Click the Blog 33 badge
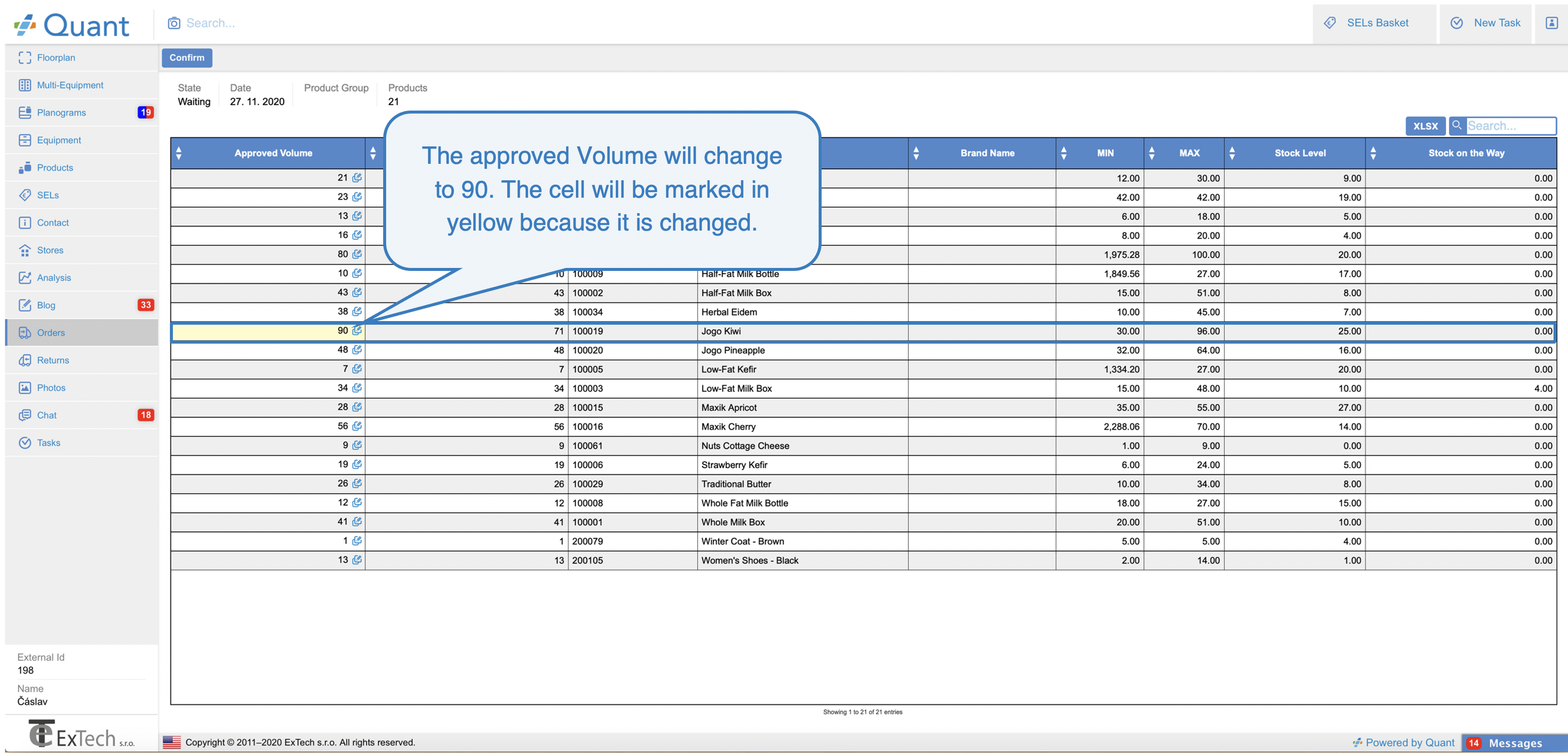The width and height of the screenshot is (1568, 753). 145,305
